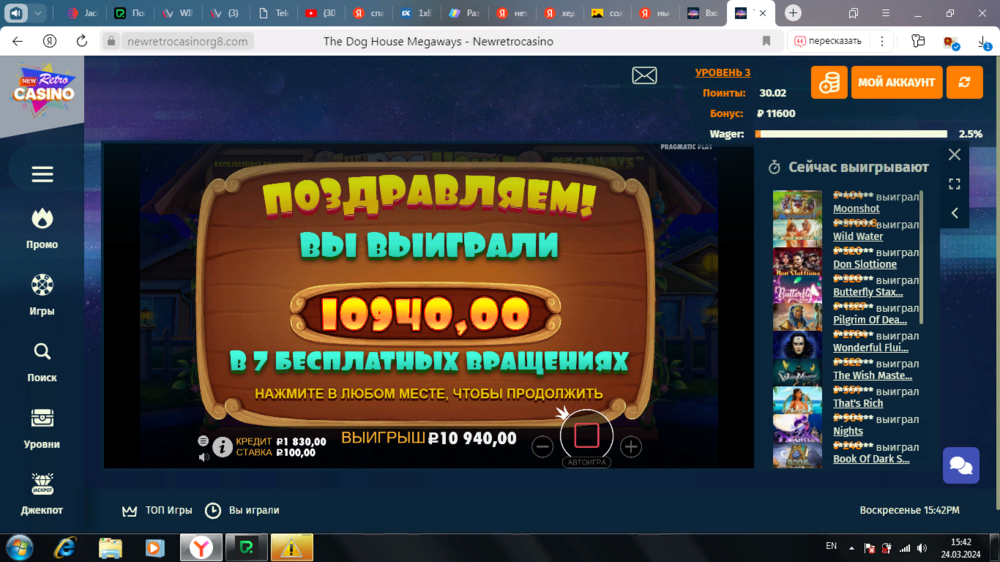Open the That's Rich game link
This screenshot has width=1000, height=562.
coord(858,403)
